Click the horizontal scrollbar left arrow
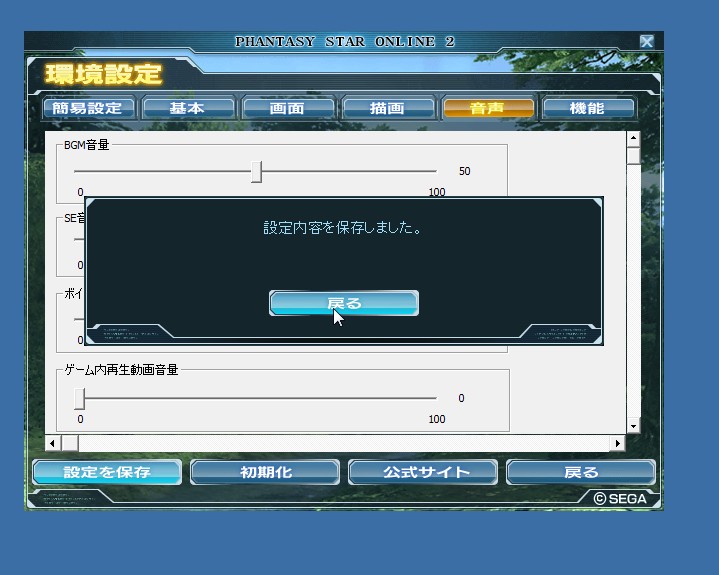The image size is (719, 575). 52,443
